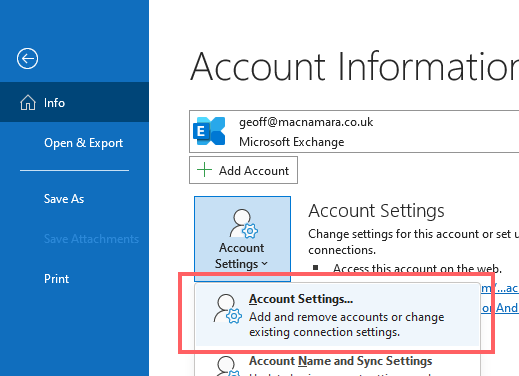519x376 pixels.
Task: Click 'Change settings for this account' description
Action: pyautogui.click(x=413, y=242)
